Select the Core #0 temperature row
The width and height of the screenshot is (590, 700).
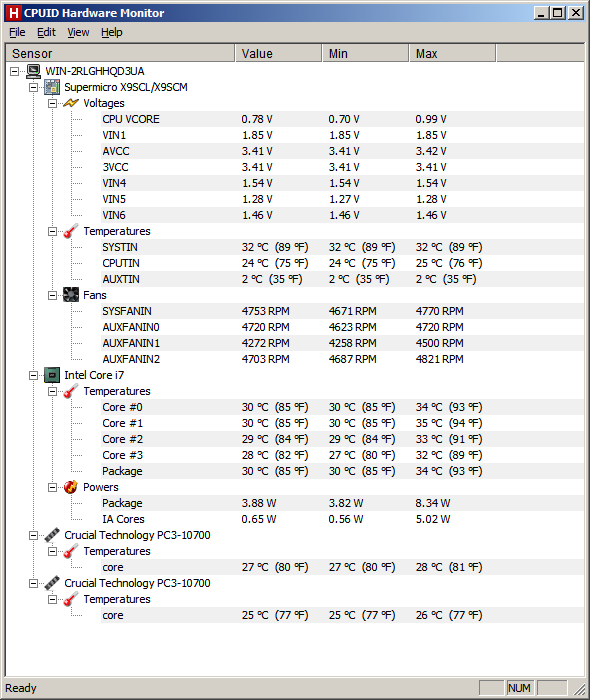tap(342, 407)
